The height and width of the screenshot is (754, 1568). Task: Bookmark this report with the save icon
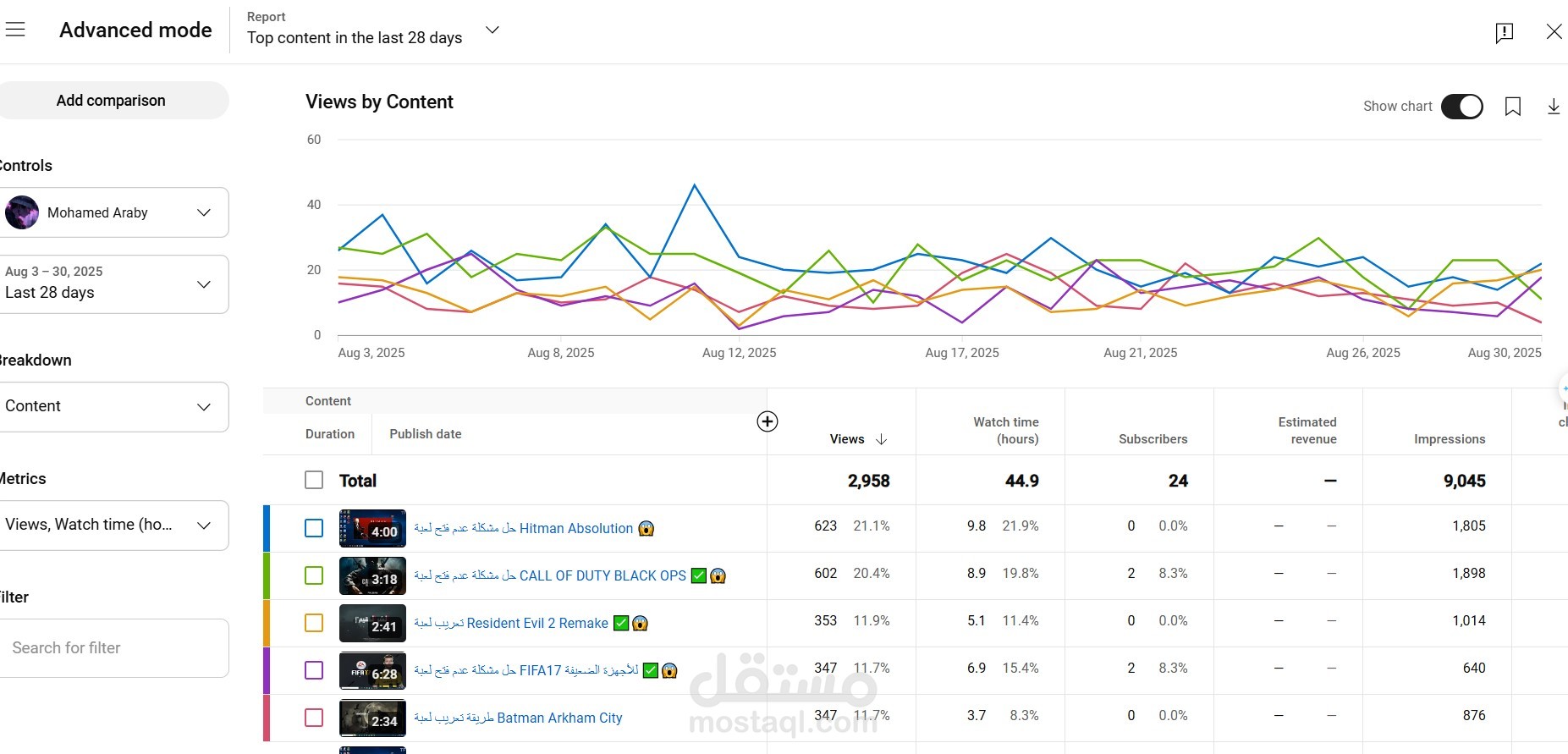click(1513, 107)
